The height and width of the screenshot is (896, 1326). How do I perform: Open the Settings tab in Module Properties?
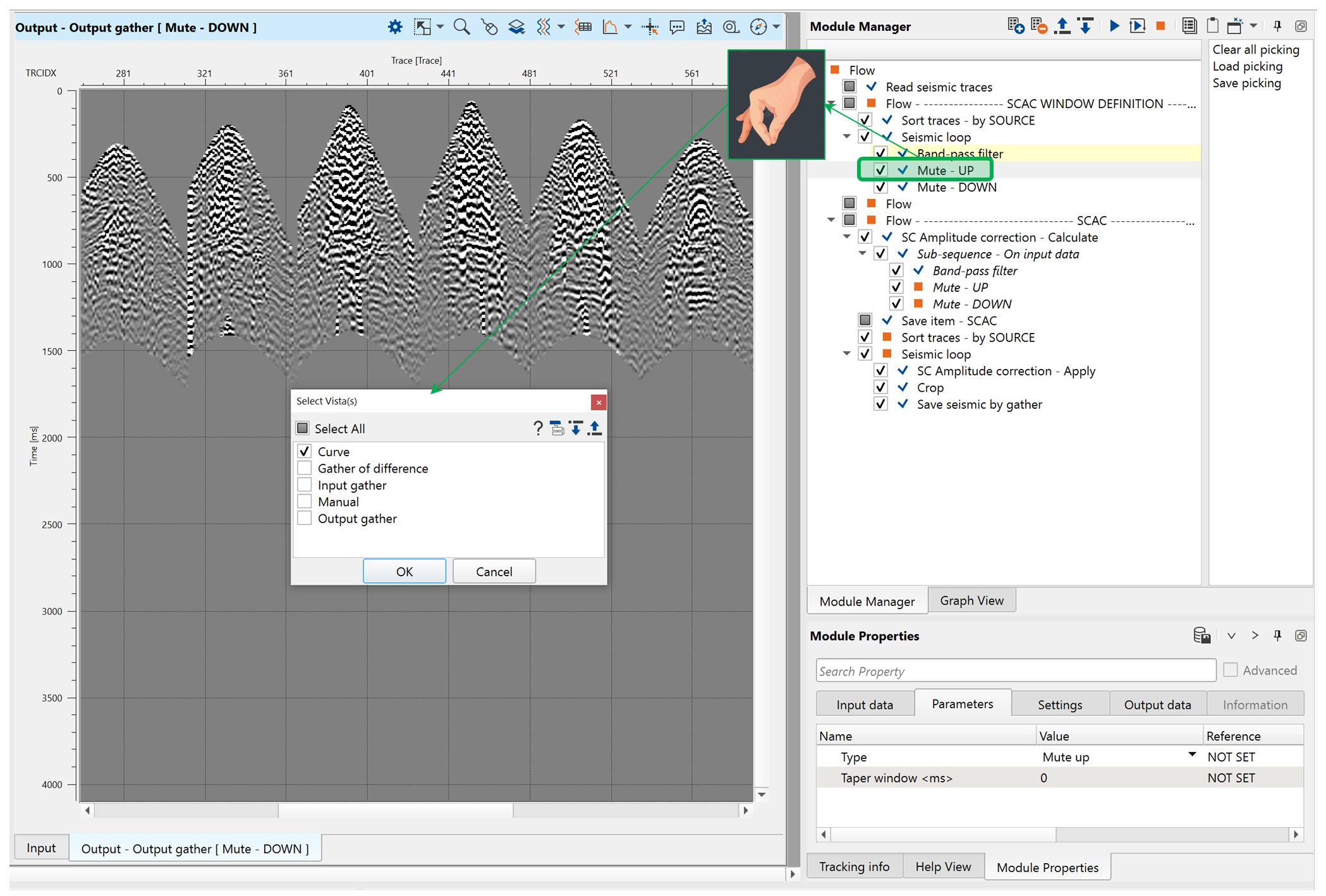pyautogui.click(x=1059, y=704)
